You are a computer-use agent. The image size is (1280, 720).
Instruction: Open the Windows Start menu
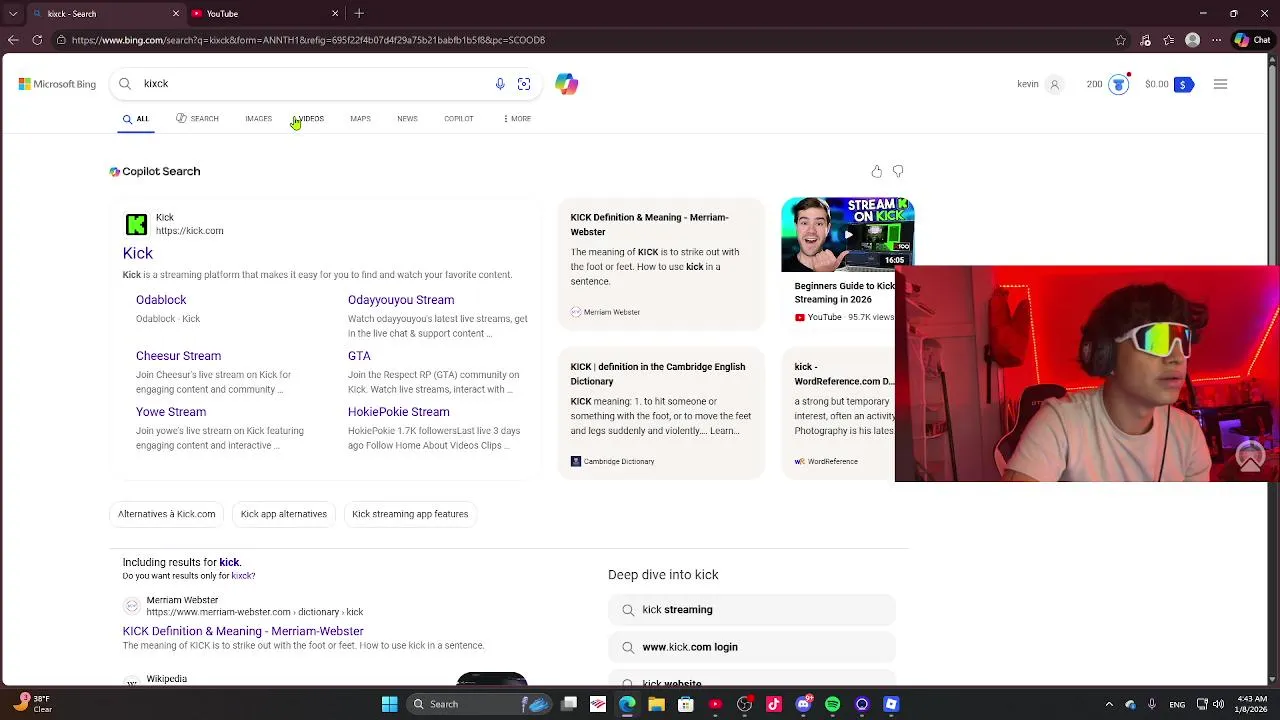389,704
